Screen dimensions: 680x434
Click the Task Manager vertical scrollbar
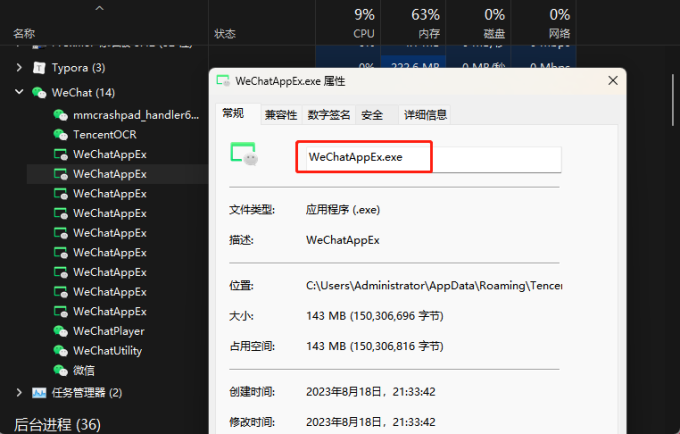tap(673, 100)
